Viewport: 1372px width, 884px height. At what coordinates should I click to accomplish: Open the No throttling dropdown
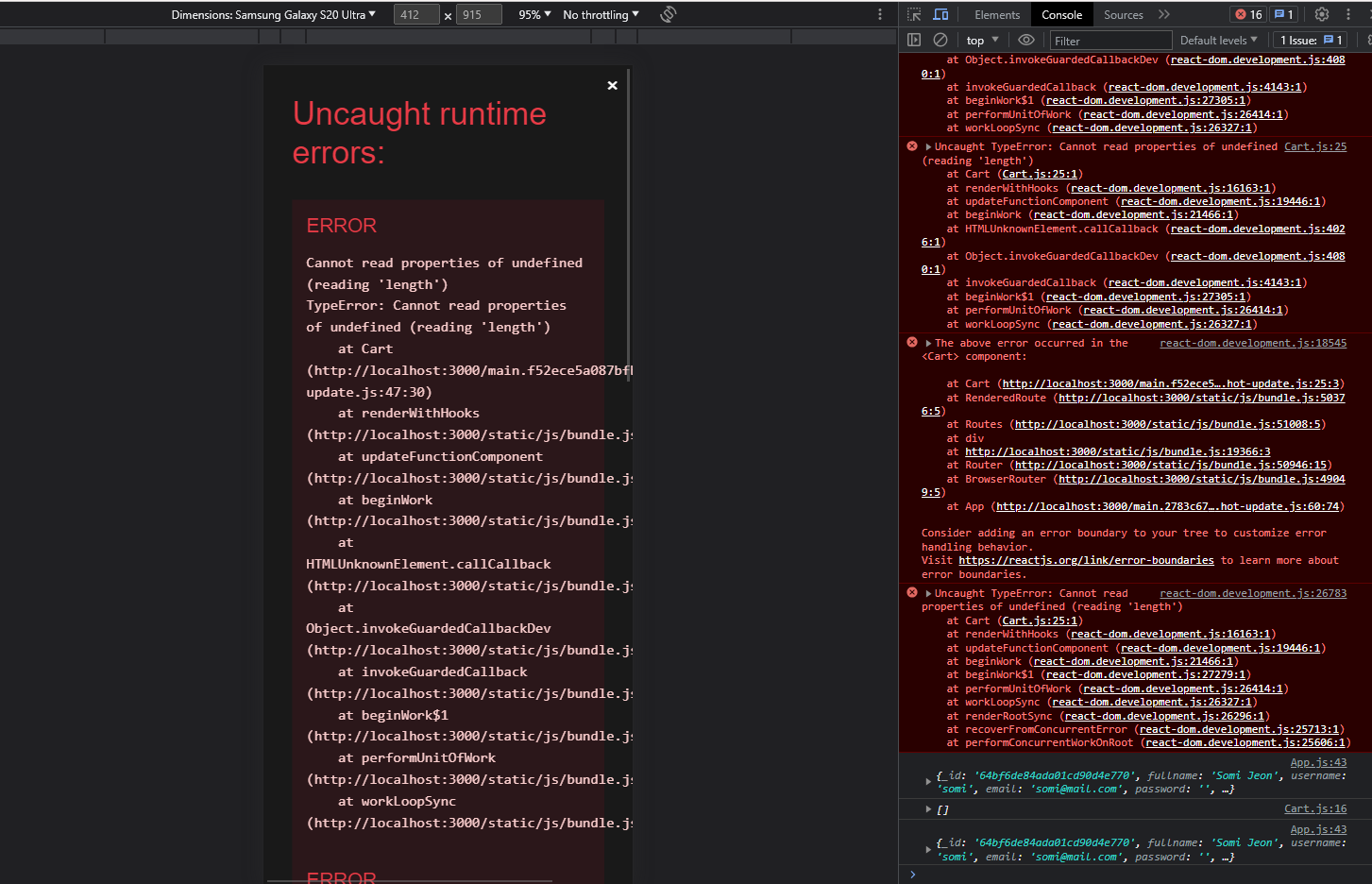[x=601, y=14]
